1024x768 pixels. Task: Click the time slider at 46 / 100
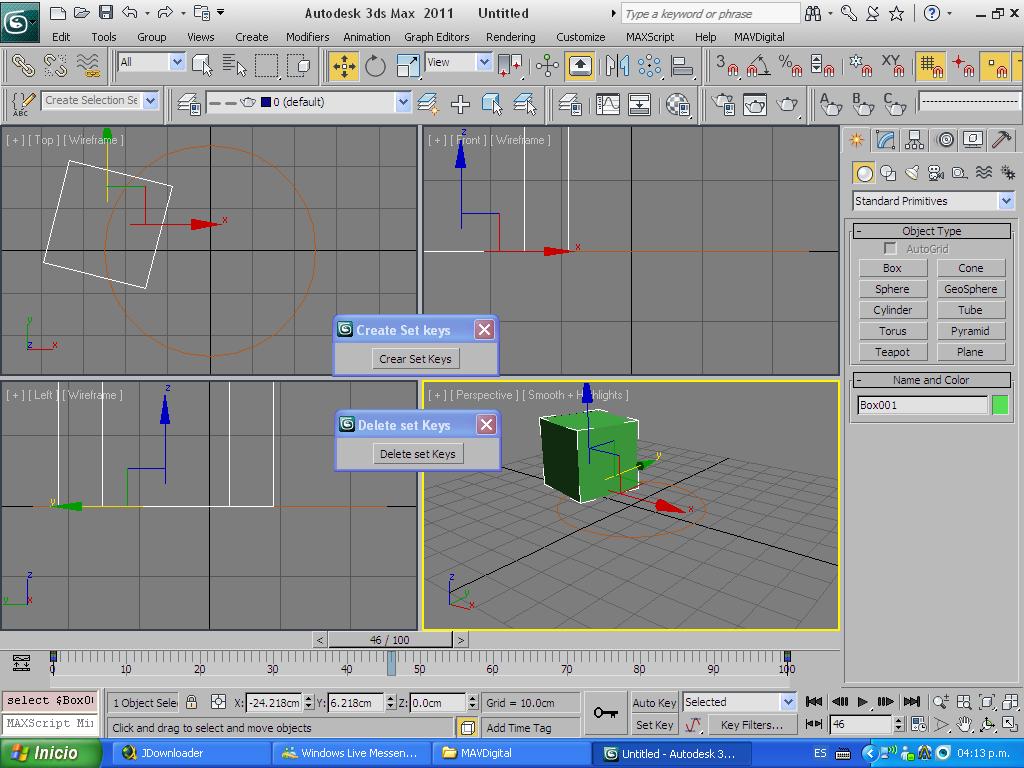click(390, 640)
